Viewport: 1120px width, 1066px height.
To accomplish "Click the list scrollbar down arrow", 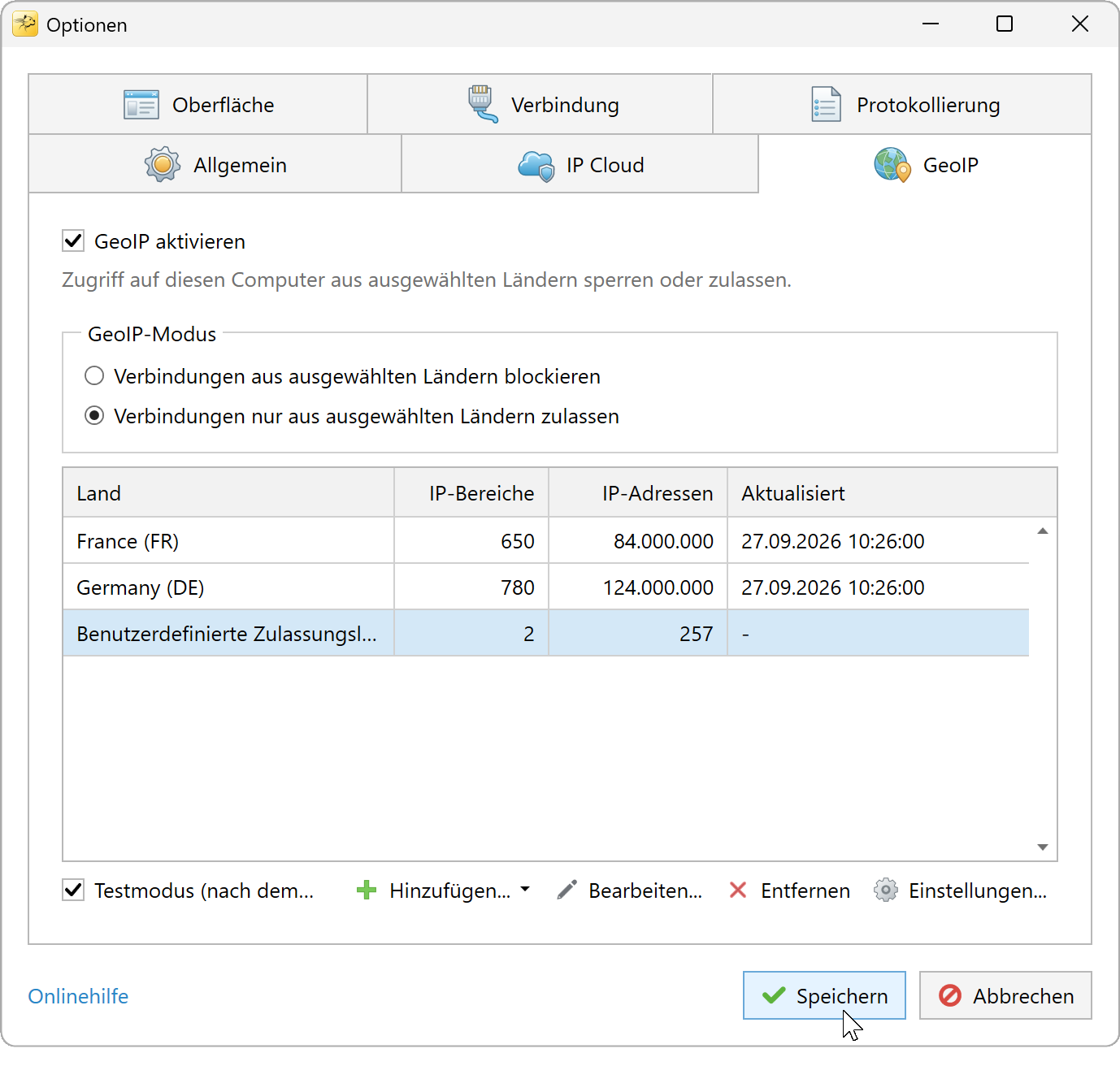I will click(1043, 847).
